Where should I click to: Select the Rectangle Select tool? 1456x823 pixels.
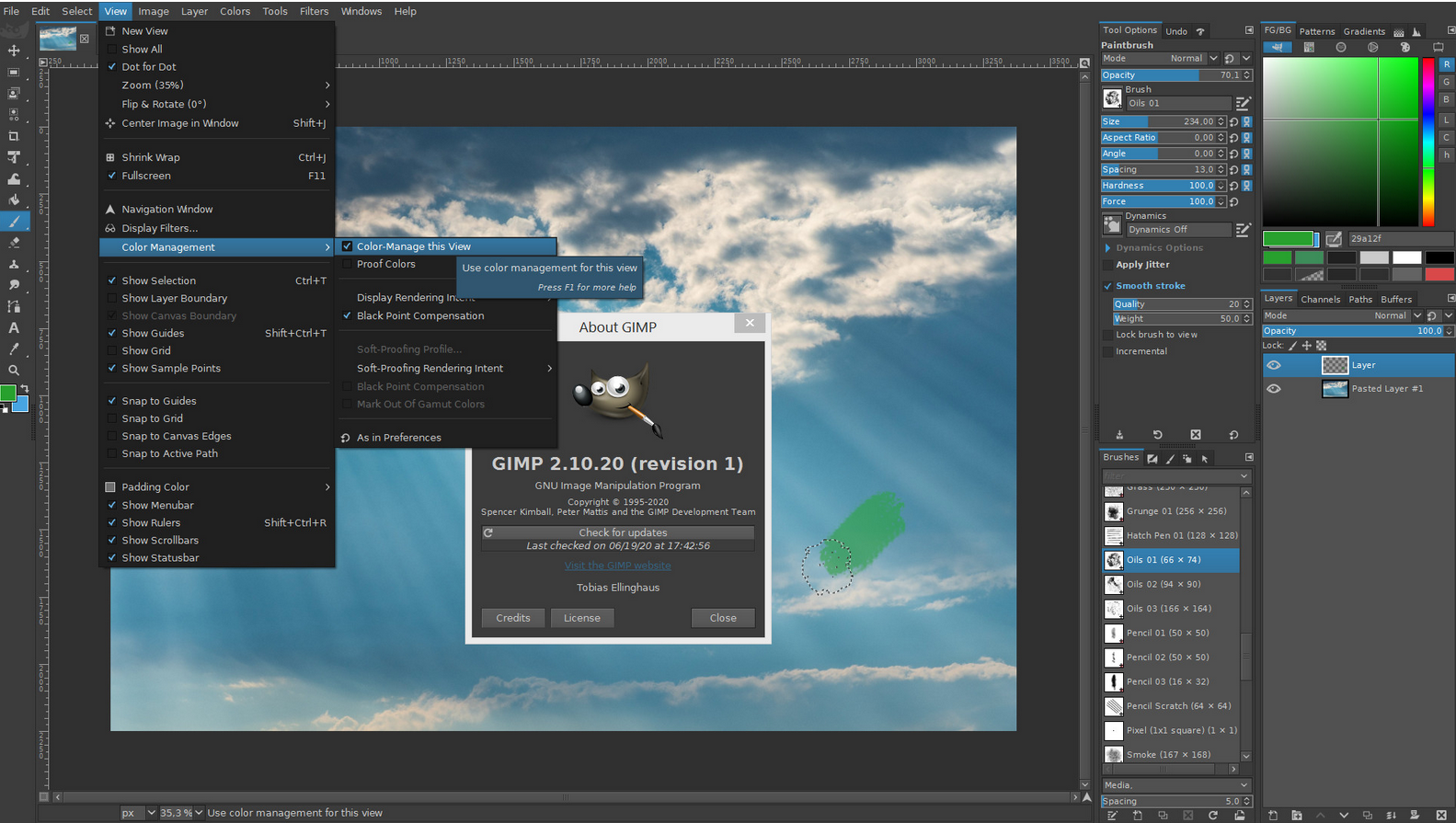[14, 72]
